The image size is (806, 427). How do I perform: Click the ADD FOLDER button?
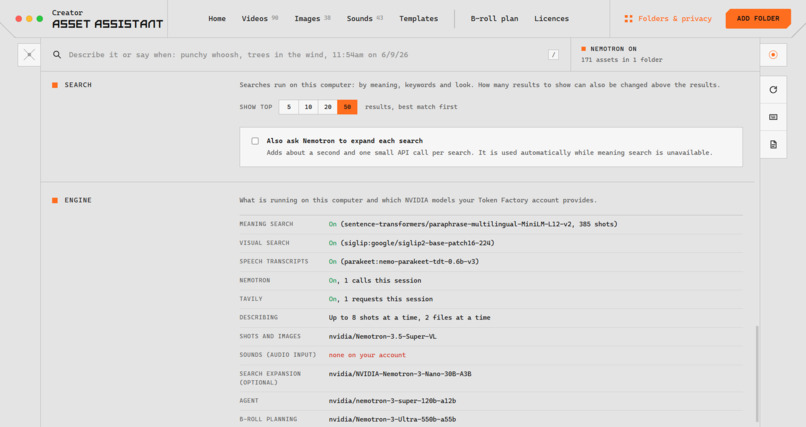(x=758, y=18)
